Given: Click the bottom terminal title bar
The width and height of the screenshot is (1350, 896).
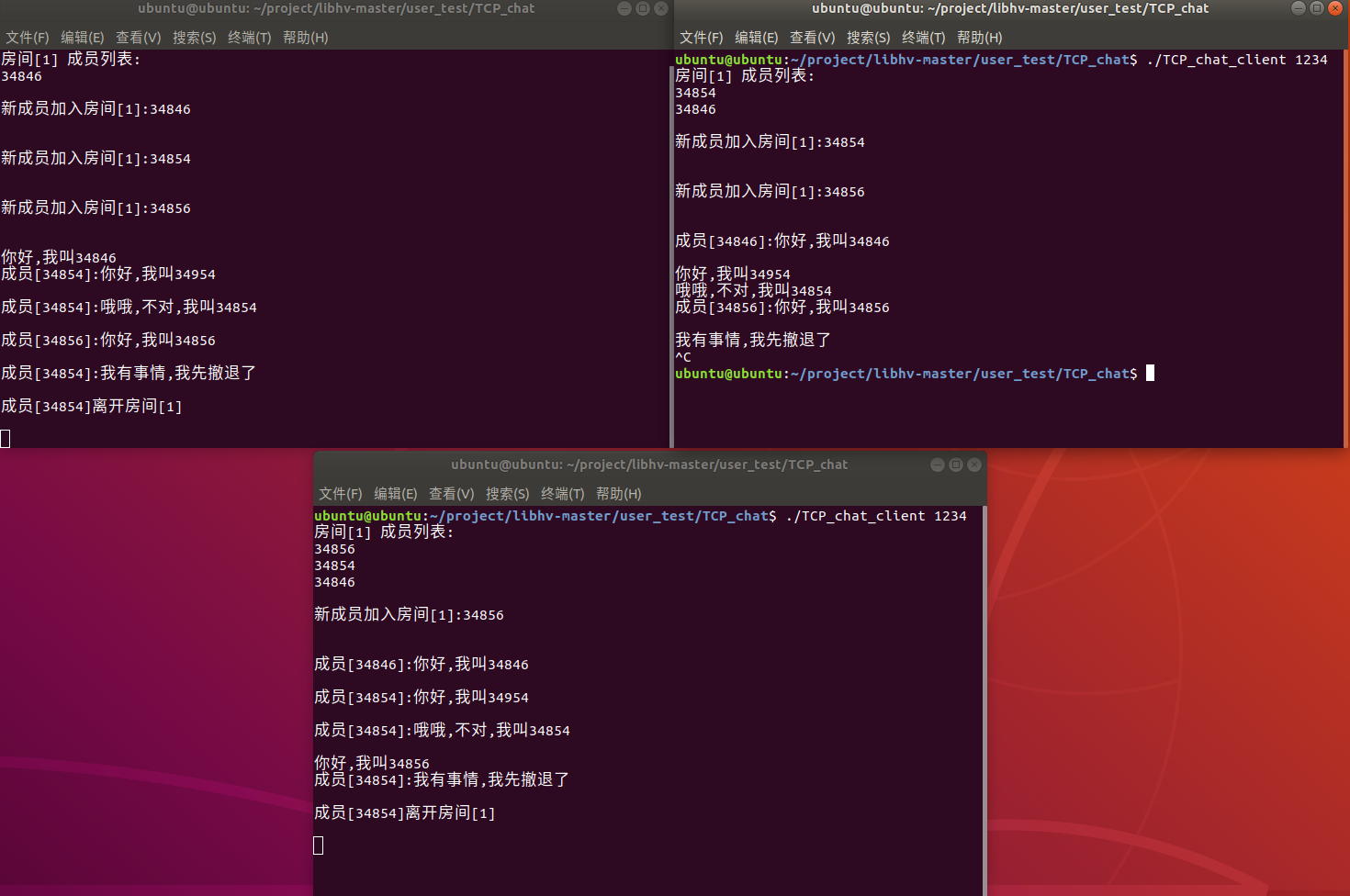Looking at the screenshot, I should pyautogui.click(x=649, y=465).
